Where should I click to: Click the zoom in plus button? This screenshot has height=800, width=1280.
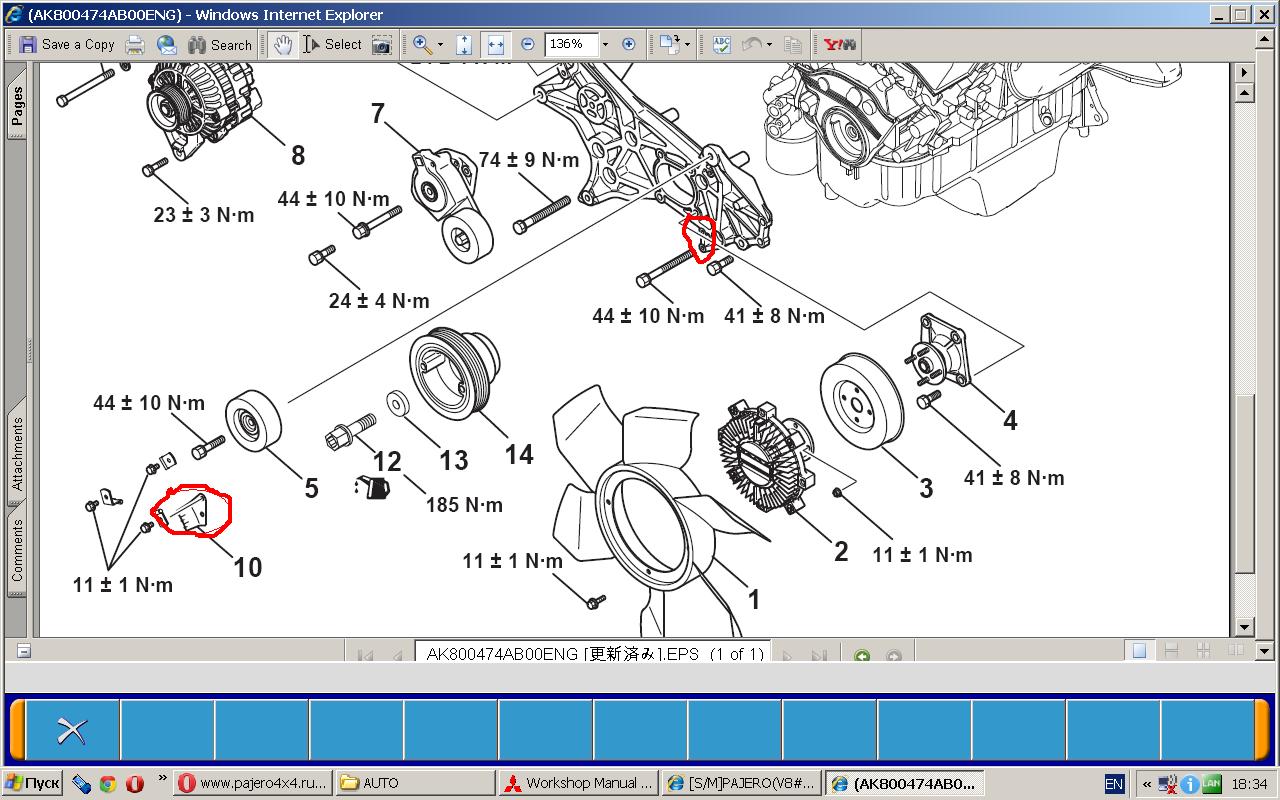pyautogui.click(x=629, y=44)
